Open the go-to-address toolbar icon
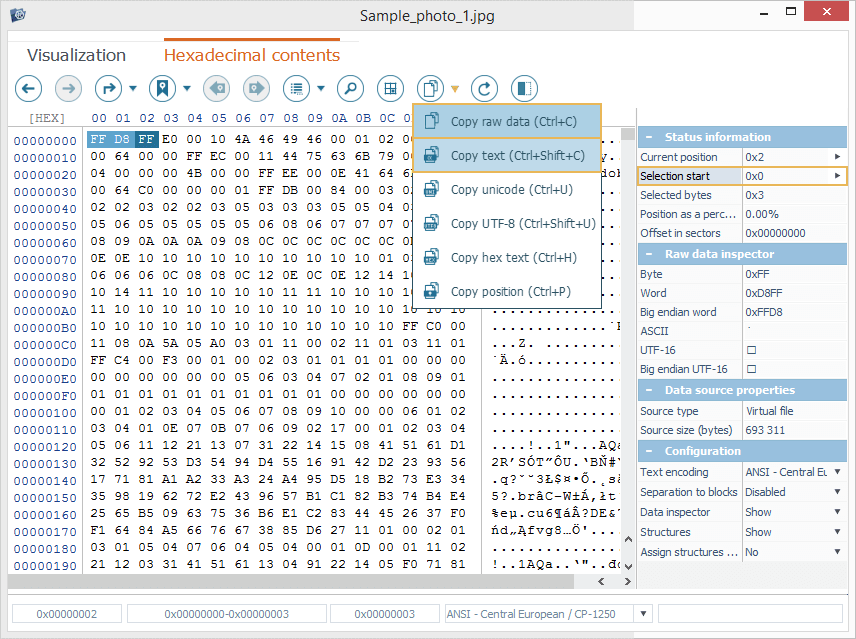Viewport: 856px width, 639px height. tap(108, 88)
